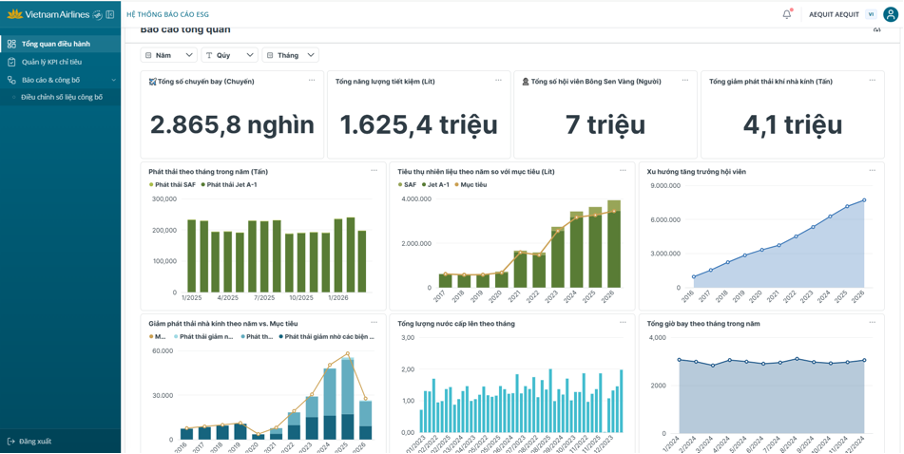Open the Tháng filter dropdown
This screenshot has width=904, height=454.
click(x=290, y=55)
